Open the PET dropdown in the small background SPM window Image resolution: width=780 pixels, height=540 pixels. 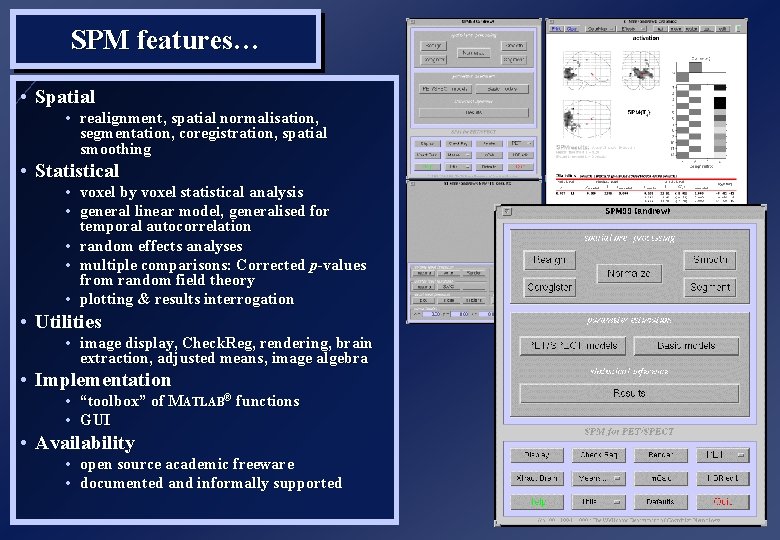pyautogui.click(x=520, y=143)
